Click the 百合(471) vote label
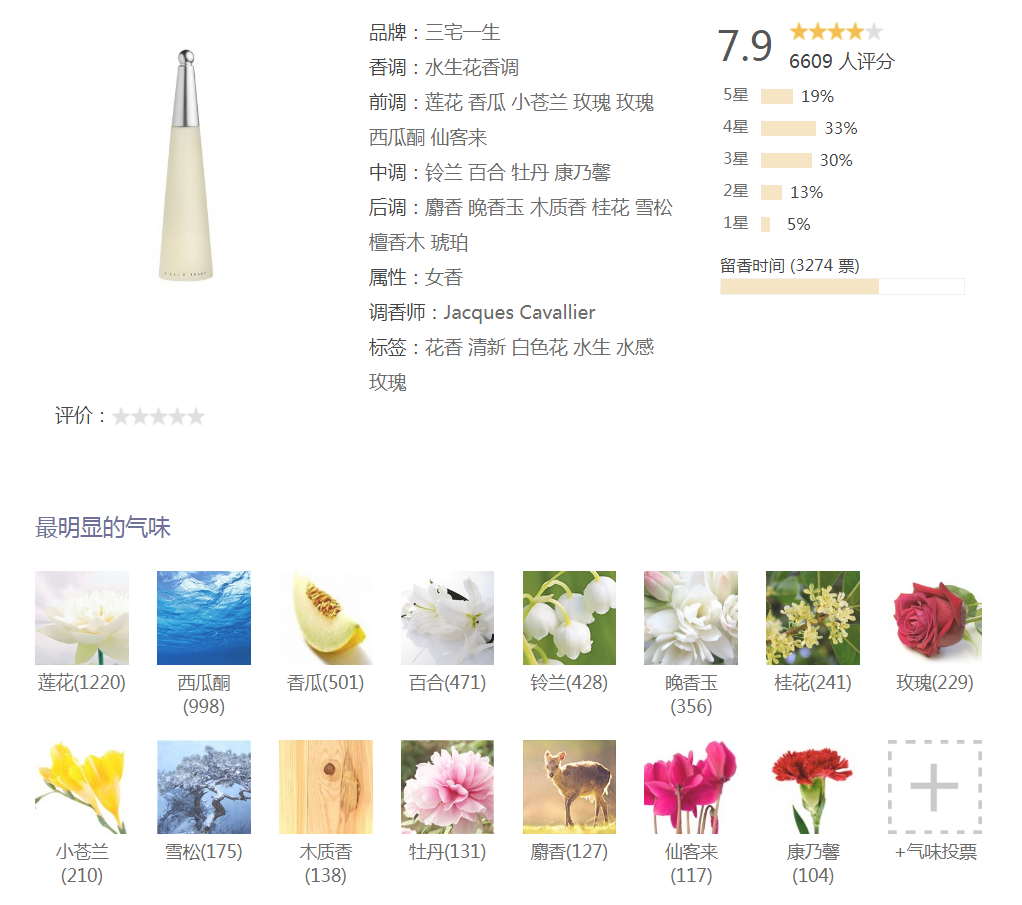 pyautogui.click(x=448, y=683)
